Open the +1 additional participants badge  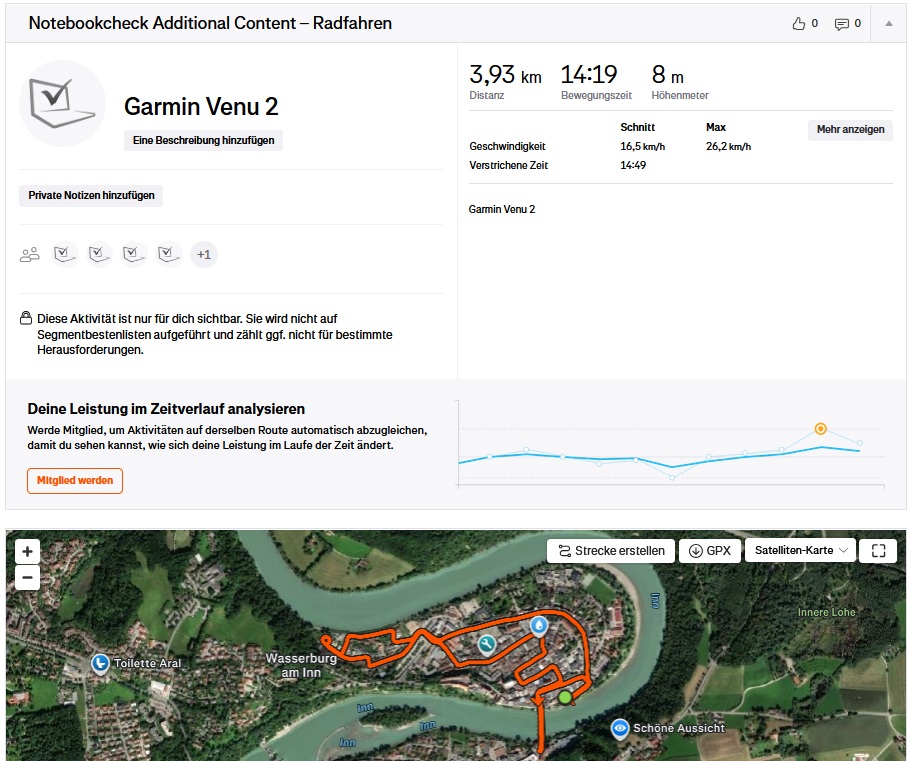(203, 255)
